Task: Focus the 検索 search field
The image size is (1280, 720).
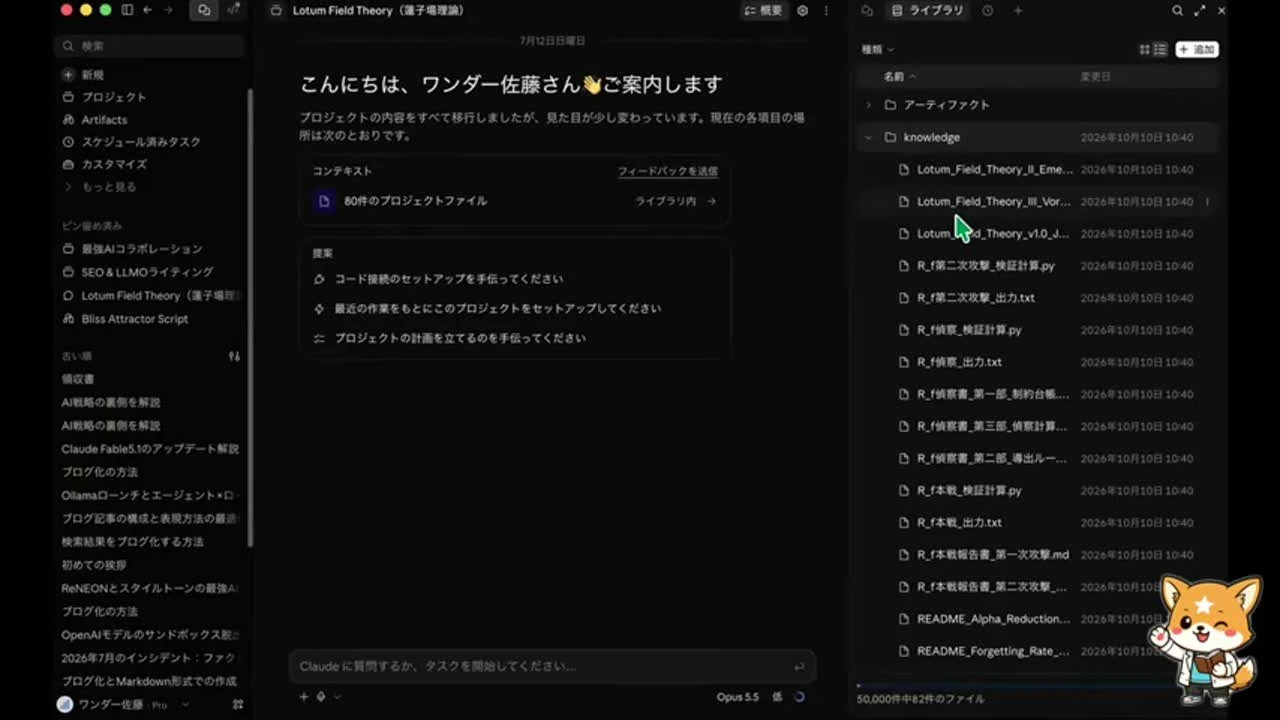Action: [x=150, y=46]
